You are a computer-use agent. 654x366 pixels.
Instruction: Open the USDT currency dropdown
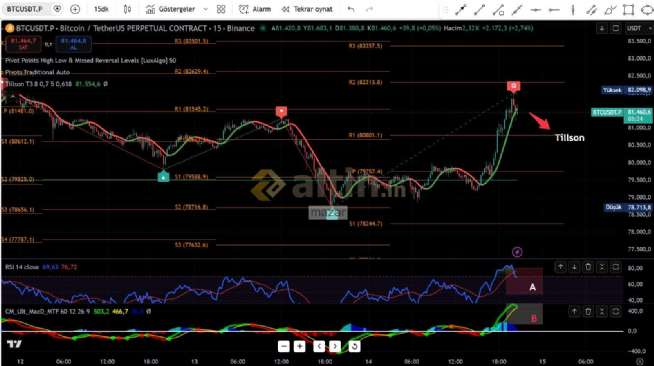639,28
